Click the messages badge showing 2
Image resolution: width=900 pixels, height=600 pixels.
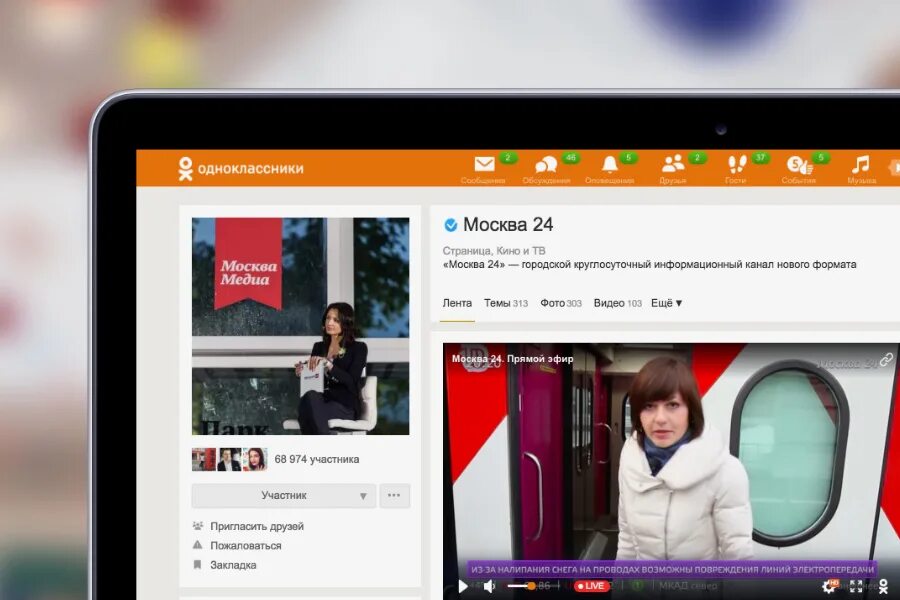(x=507, y=157)
